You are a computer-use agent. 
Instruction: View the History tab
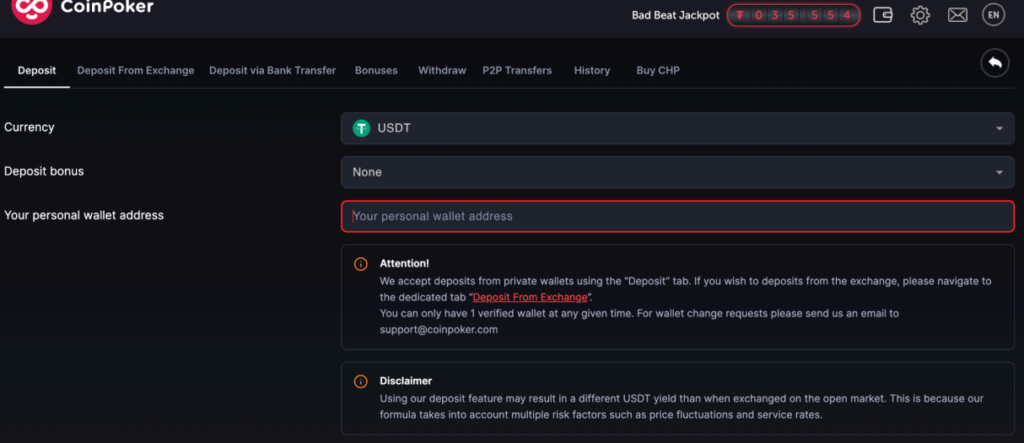tap(592, 71)
